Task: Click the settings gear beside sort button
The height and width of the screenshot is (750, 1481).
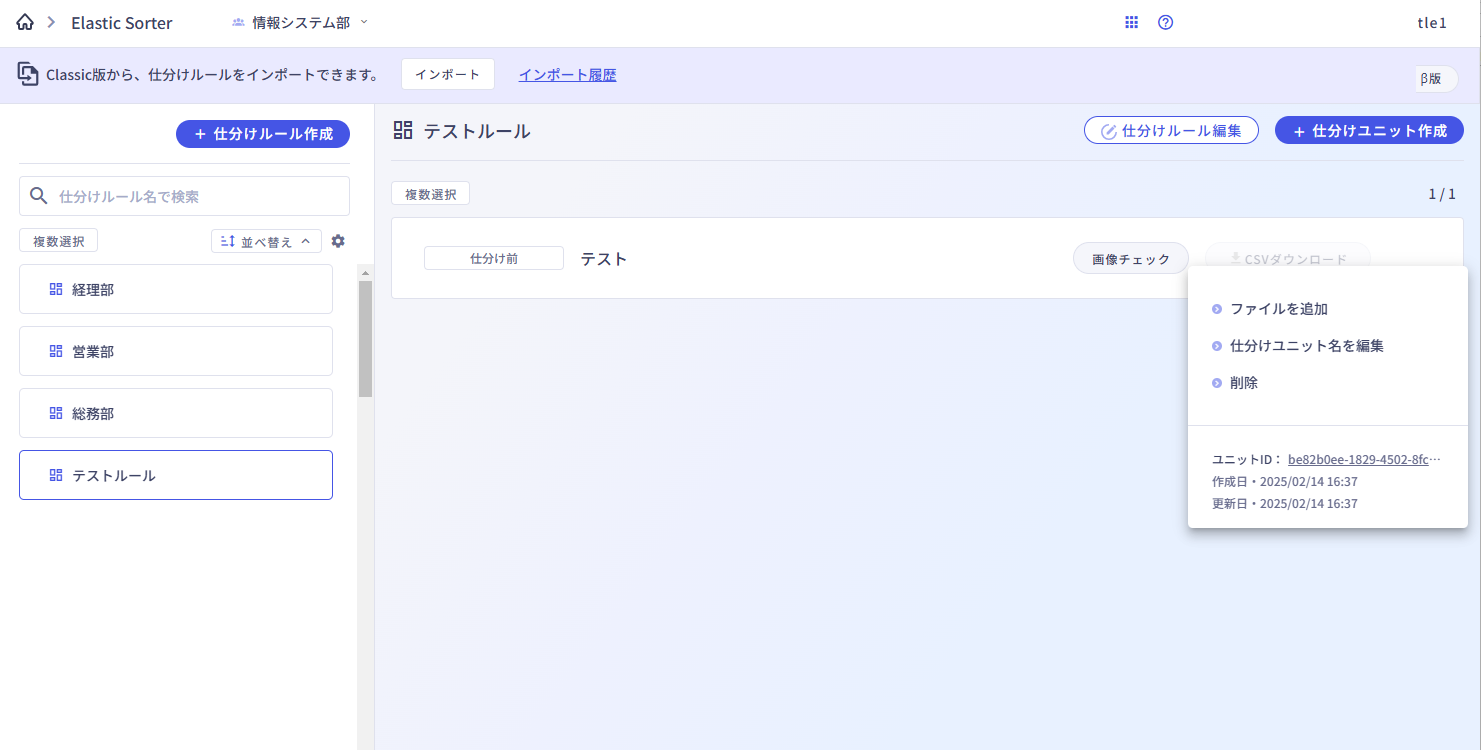Action: click(x=338, y=241)
